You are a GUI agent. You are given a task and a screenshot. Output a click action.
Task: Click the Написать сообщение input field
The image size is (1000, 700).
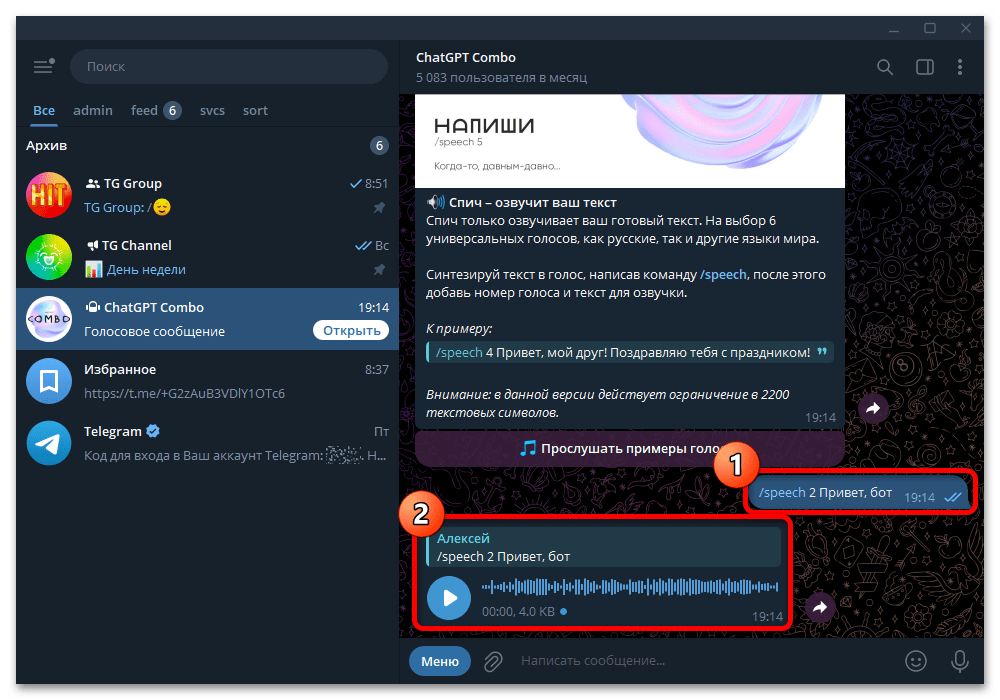click(x=705, y=661)
